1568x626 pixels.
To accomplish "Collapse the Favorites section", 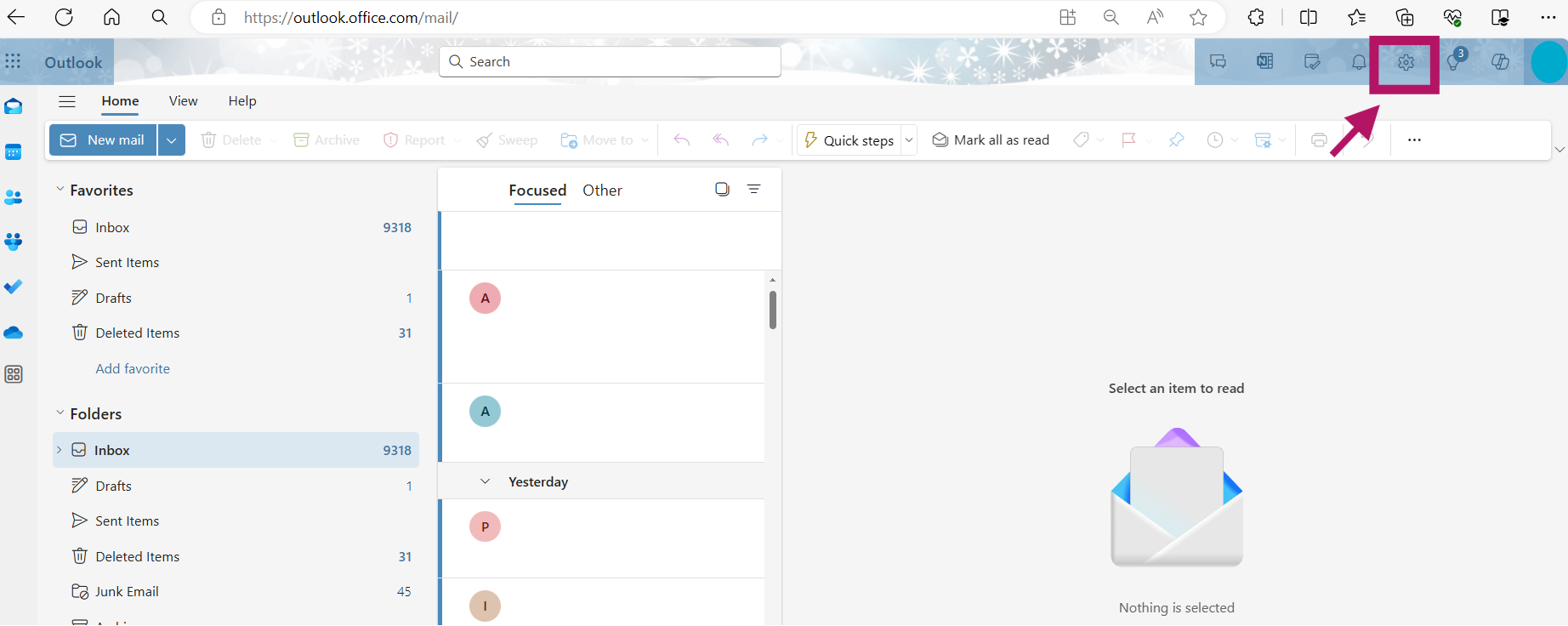I will point(60,190).
